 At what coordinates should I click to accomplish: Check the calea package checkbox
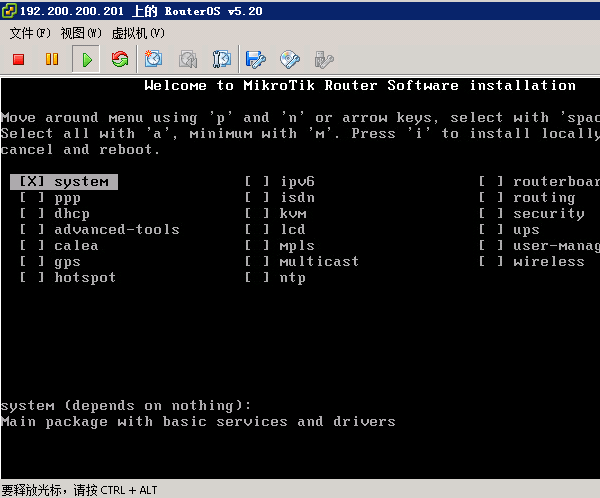click(x=32, y=245)
